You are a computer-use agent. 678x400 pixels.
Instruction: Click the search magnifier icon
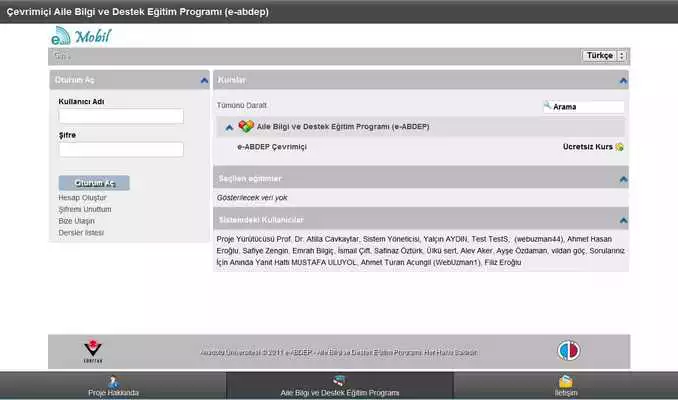pos(547,105)
